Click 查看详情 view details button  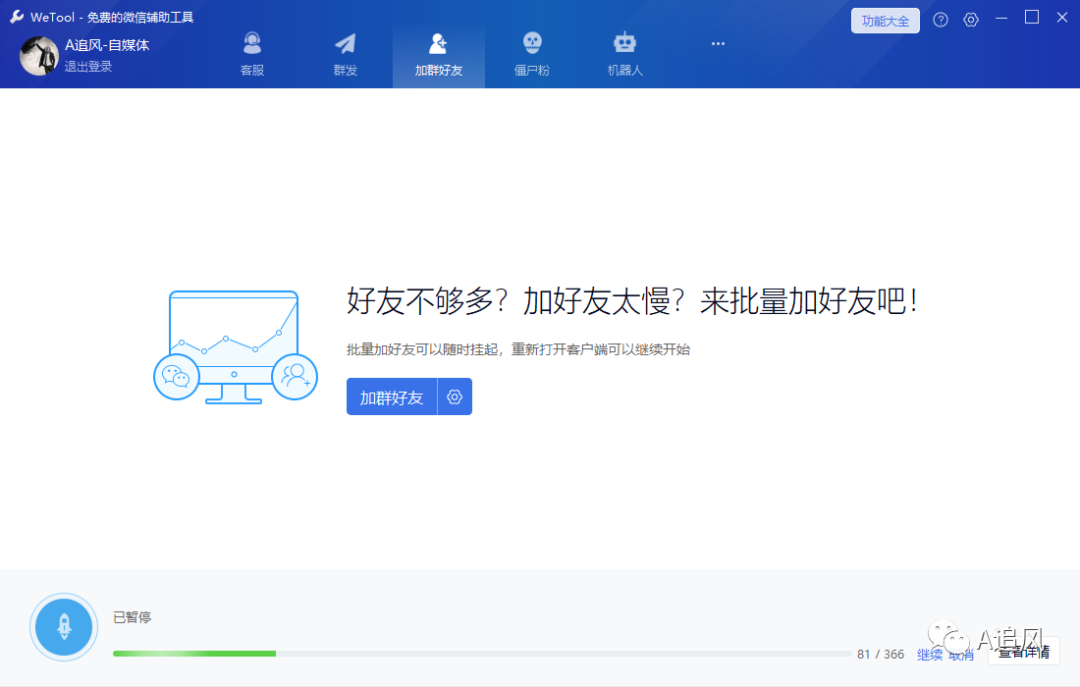click(x=1024, y=652)
